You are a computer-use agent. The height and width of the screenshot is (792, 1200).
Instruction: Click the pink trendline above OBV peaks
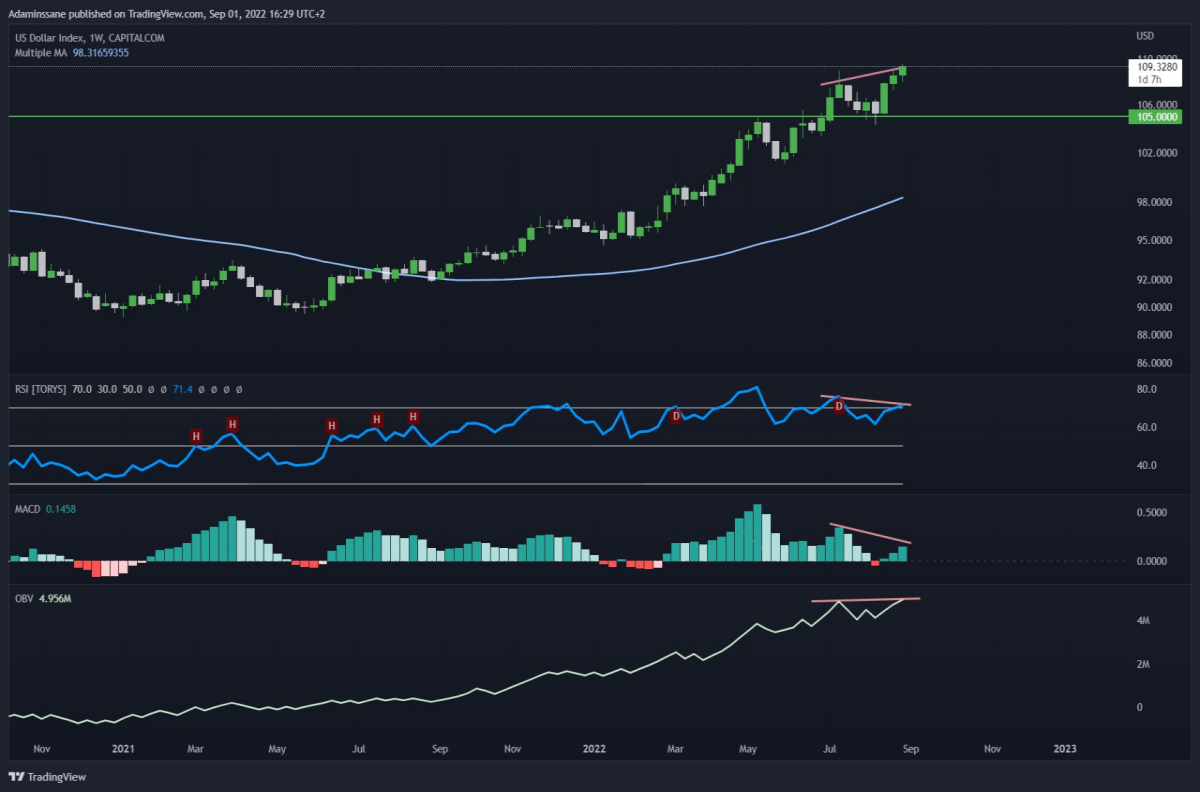[x=866, y=599]
